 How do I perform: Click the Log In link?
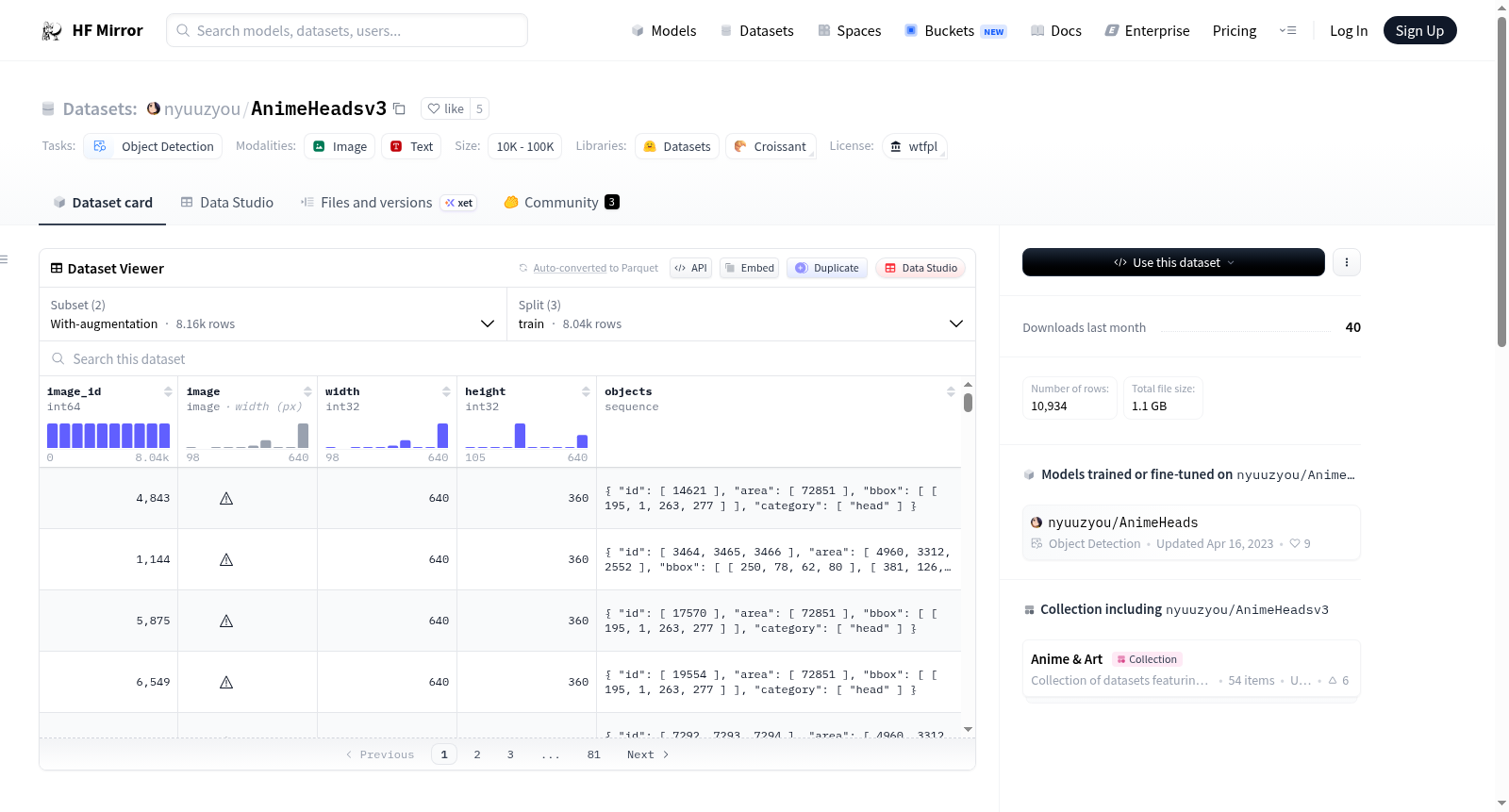(1349, 31)
